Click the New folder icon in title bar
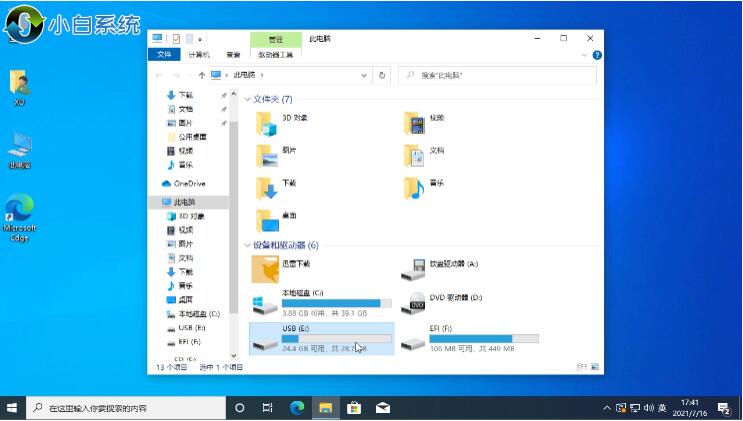Image resolution: width=743 pixels, height=421 pixels. click(x=189, y=39)
